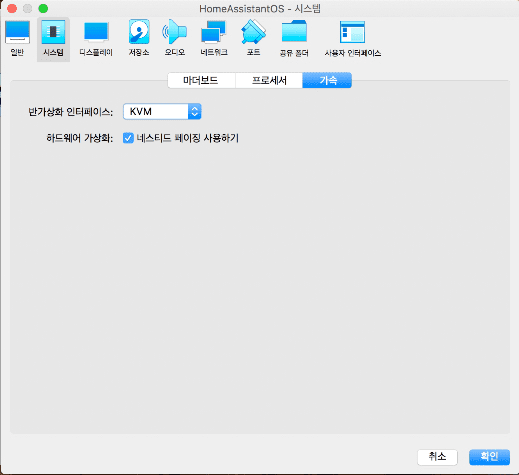519x475 pixels.
Task: Toggle the 네스티드 페이징 사용하기 checkbox
Action: point(128,138)
